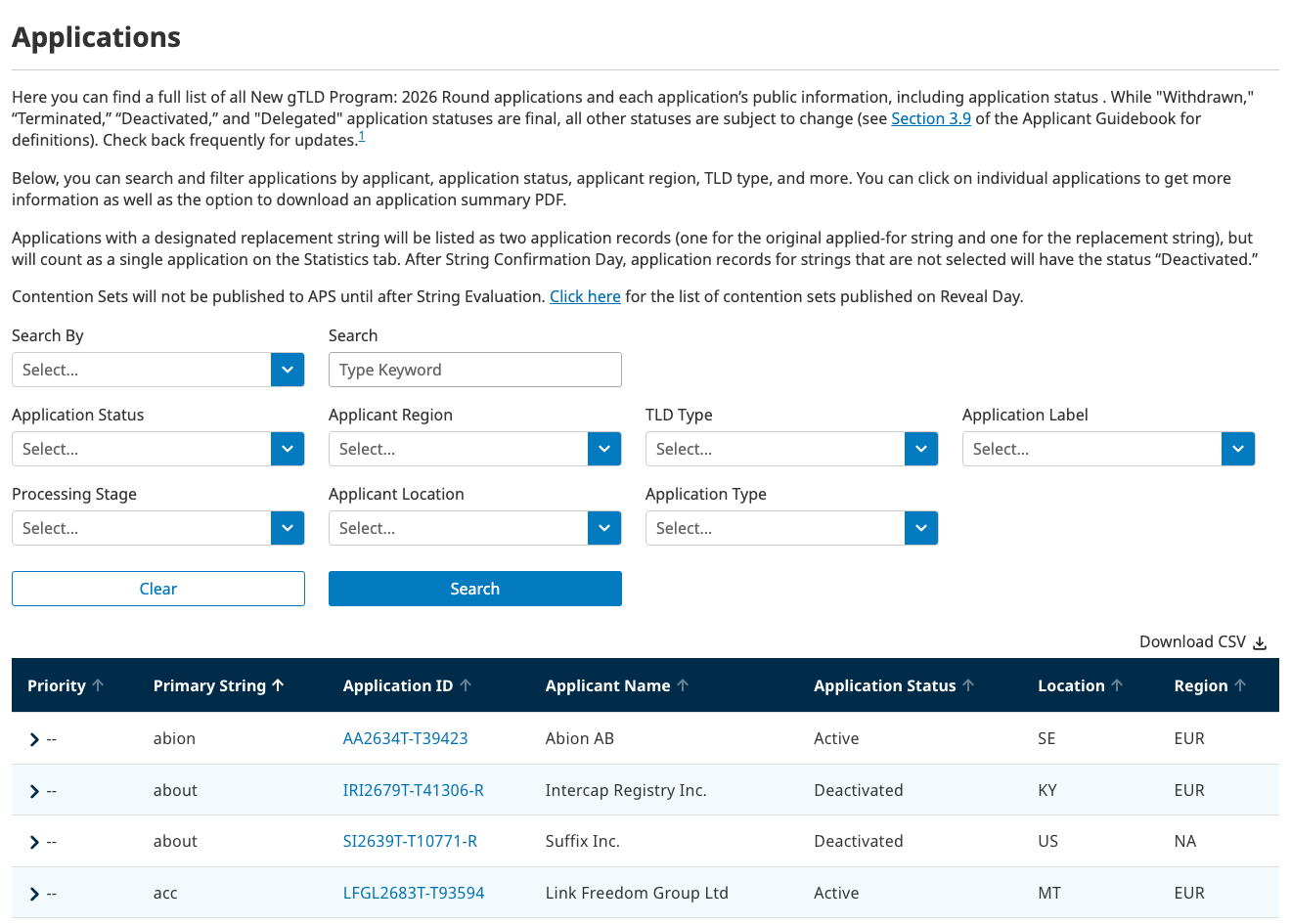
Task: Click the NA region cell
Action: (1185, 841)
